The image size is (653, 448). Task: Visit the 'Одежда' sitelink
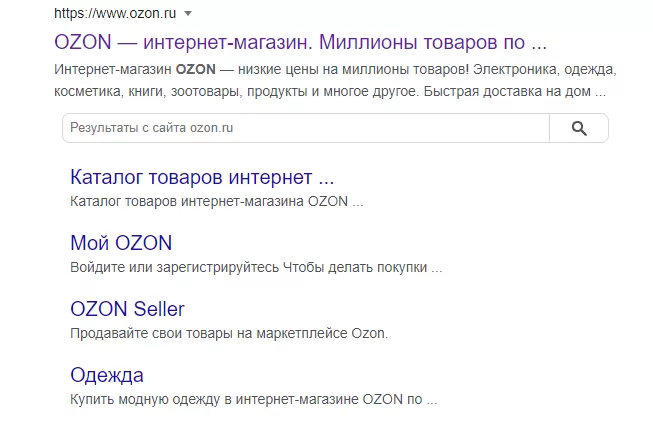point(107,375)
